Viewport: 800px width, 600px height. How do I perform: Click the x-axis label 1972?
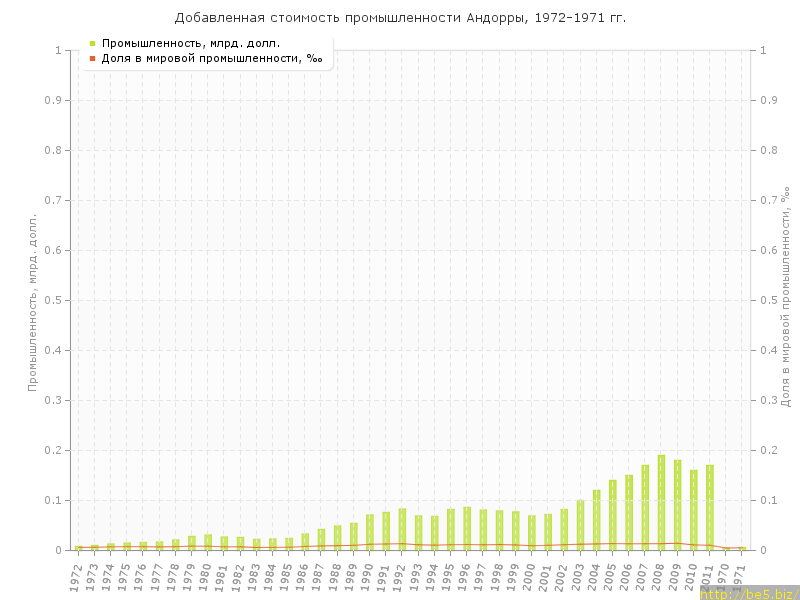pos(76,578)
